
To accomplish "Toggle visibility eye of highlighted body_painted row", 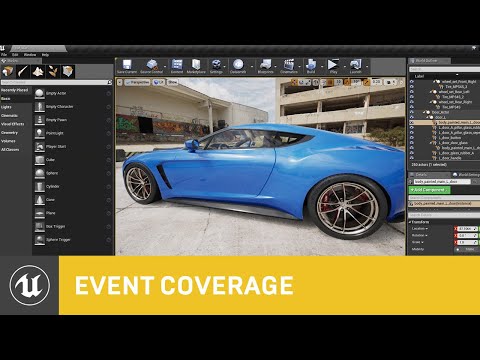I will tap(412, 123).
